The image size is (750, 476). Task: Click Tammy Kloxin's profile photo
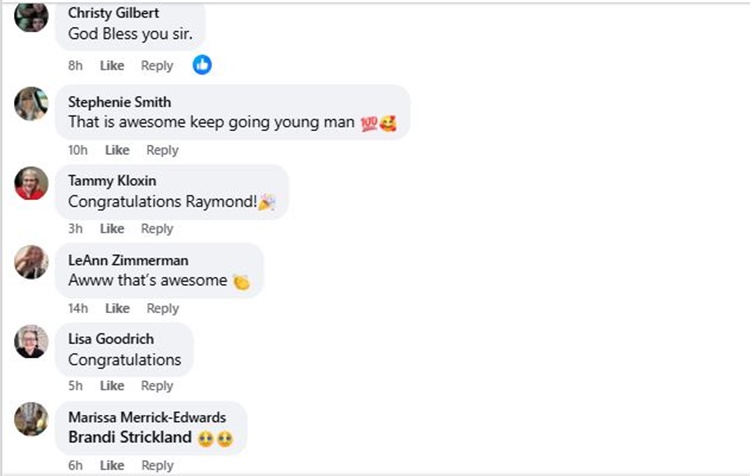coord(31,182)
